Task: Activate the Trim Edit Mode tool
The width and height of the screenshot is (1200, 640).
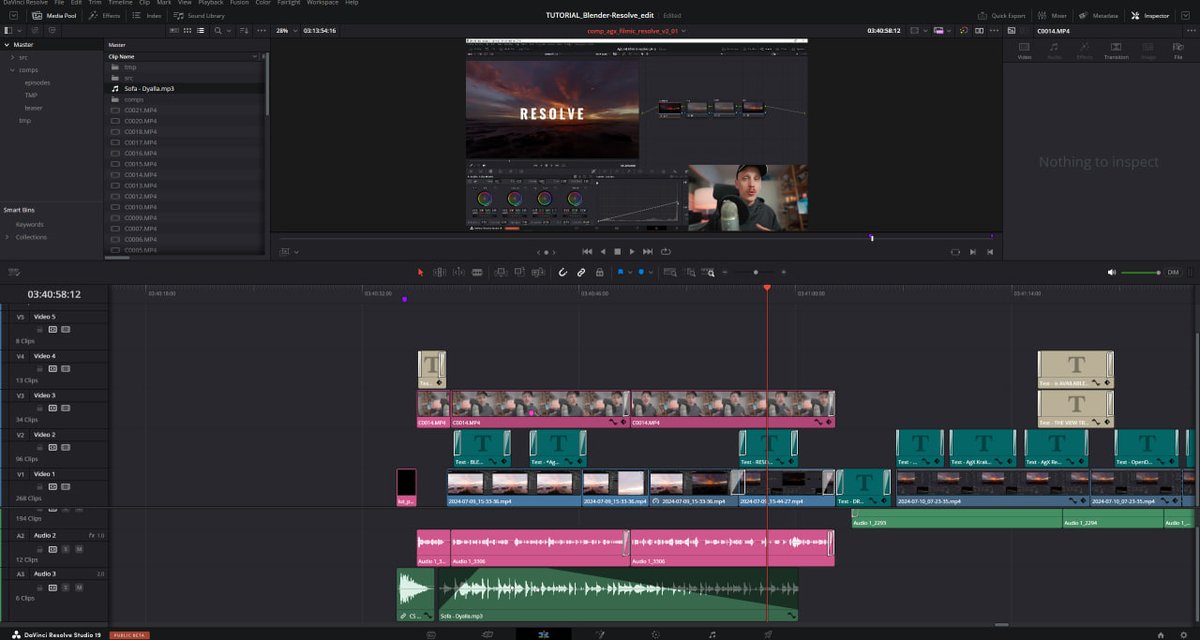Action: point(439,272)
